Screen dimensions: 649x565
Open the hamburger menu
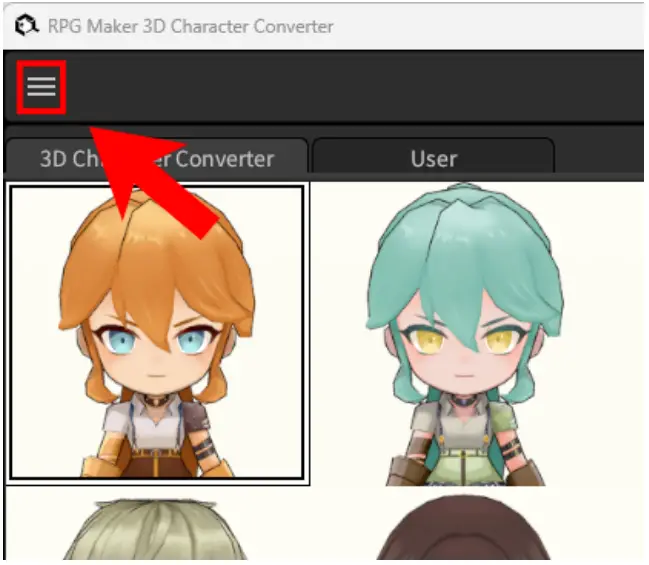[x=41, y=87]
